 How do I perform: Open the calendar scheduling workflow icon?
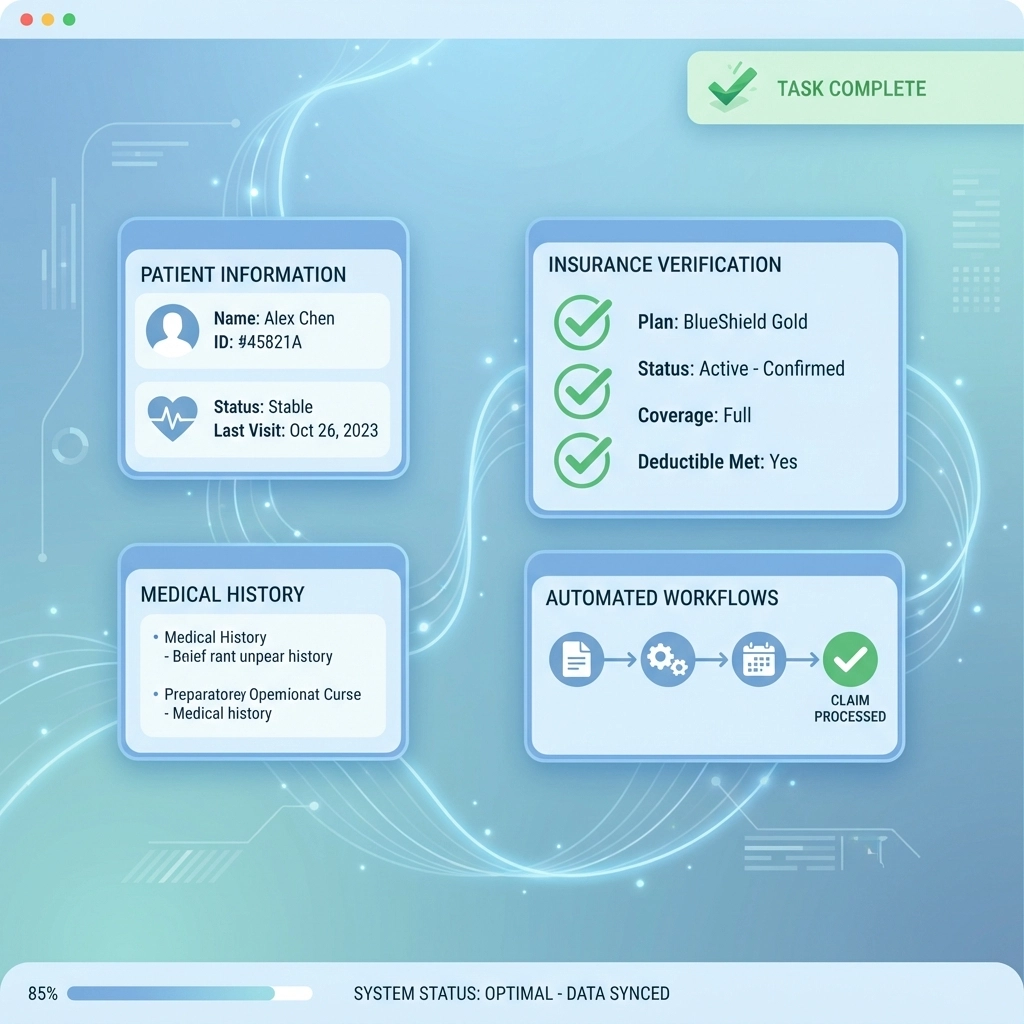pos(759,659)
